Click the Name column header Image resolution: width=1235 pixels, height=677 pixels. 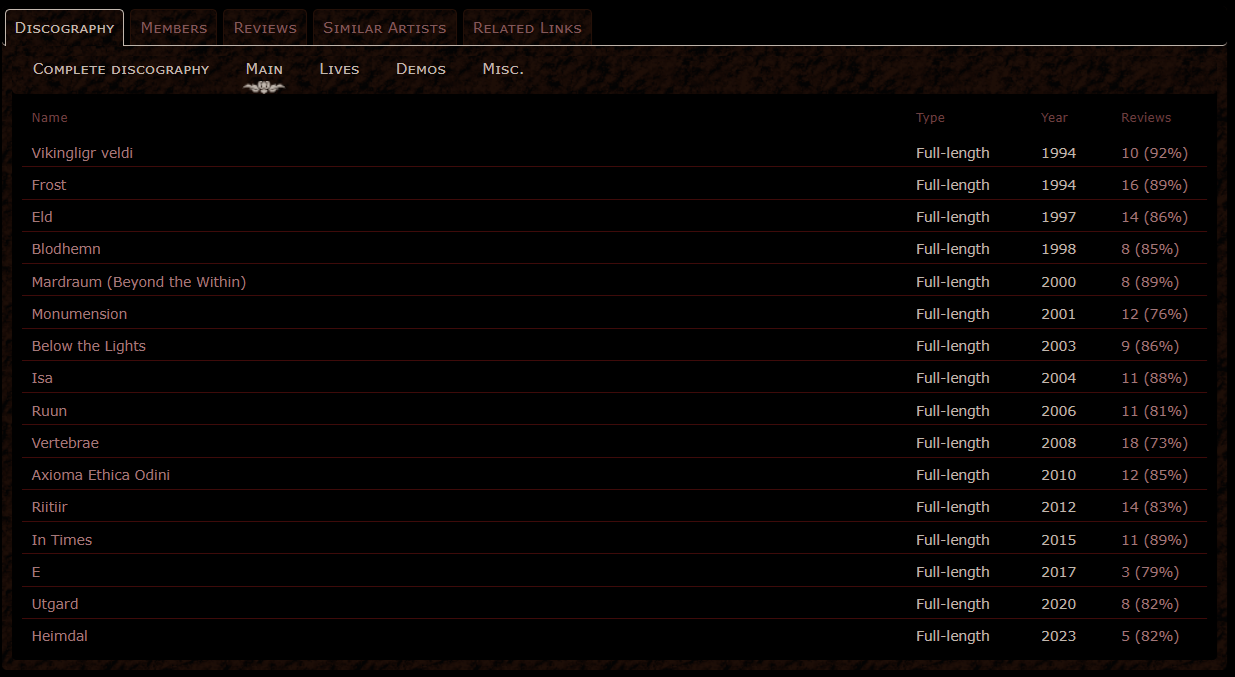click(x=49, y=118)
